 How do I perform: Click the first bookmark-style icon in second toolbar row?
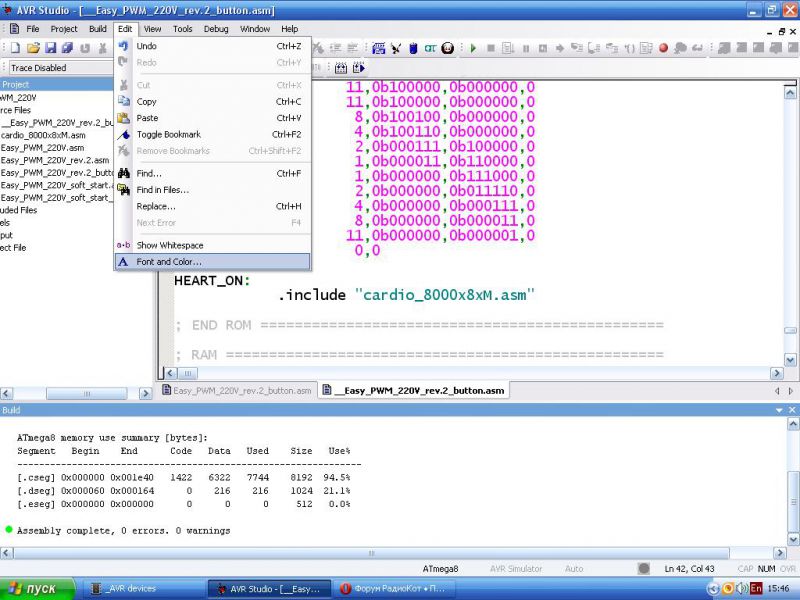coord(341,67)
